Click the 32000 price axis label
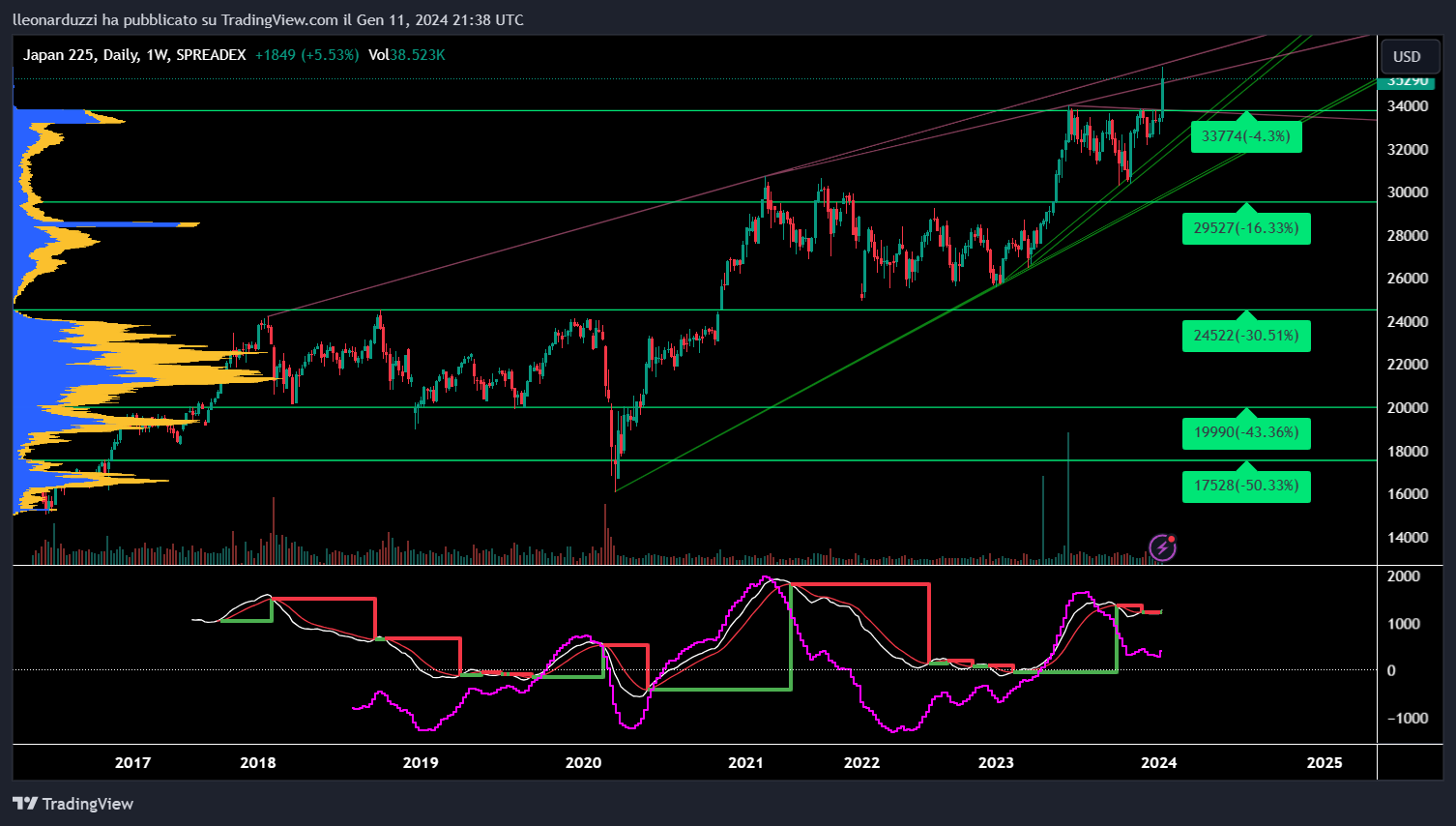This screenshot has width=1456, height=826. click(x=1408, y=149)
